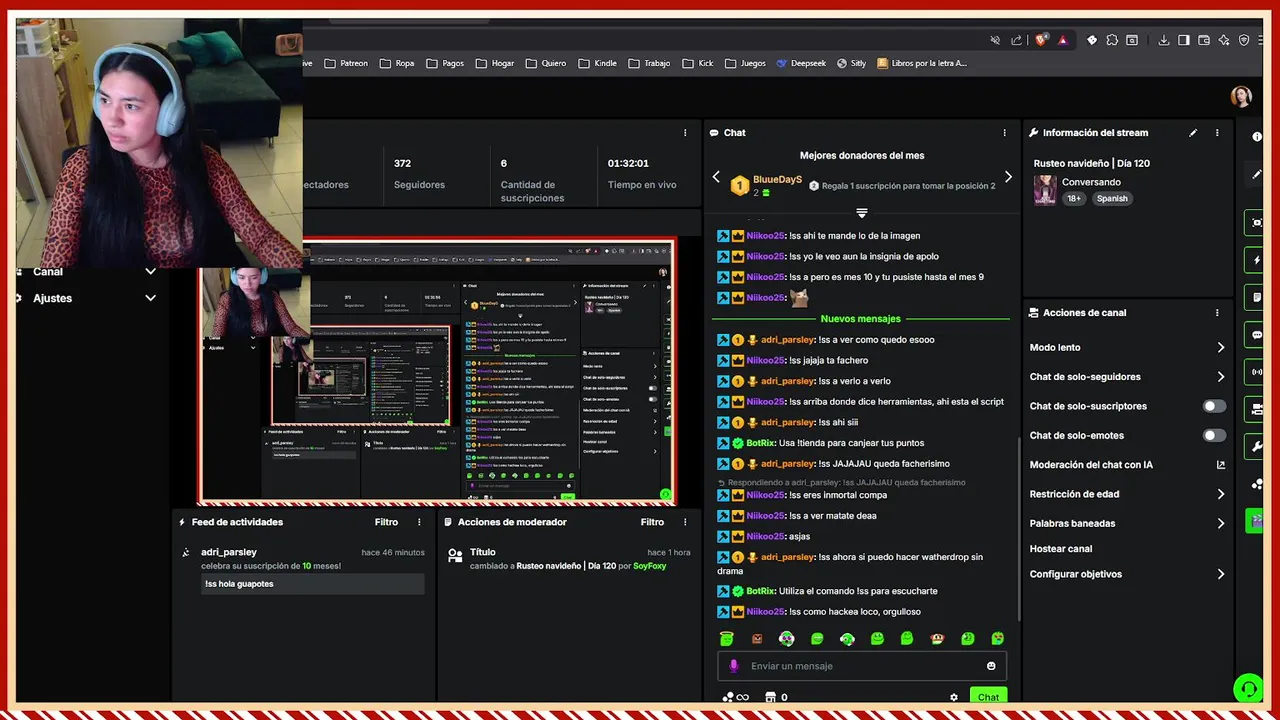Open the stats panel three-dot menu

pos(685,132)
